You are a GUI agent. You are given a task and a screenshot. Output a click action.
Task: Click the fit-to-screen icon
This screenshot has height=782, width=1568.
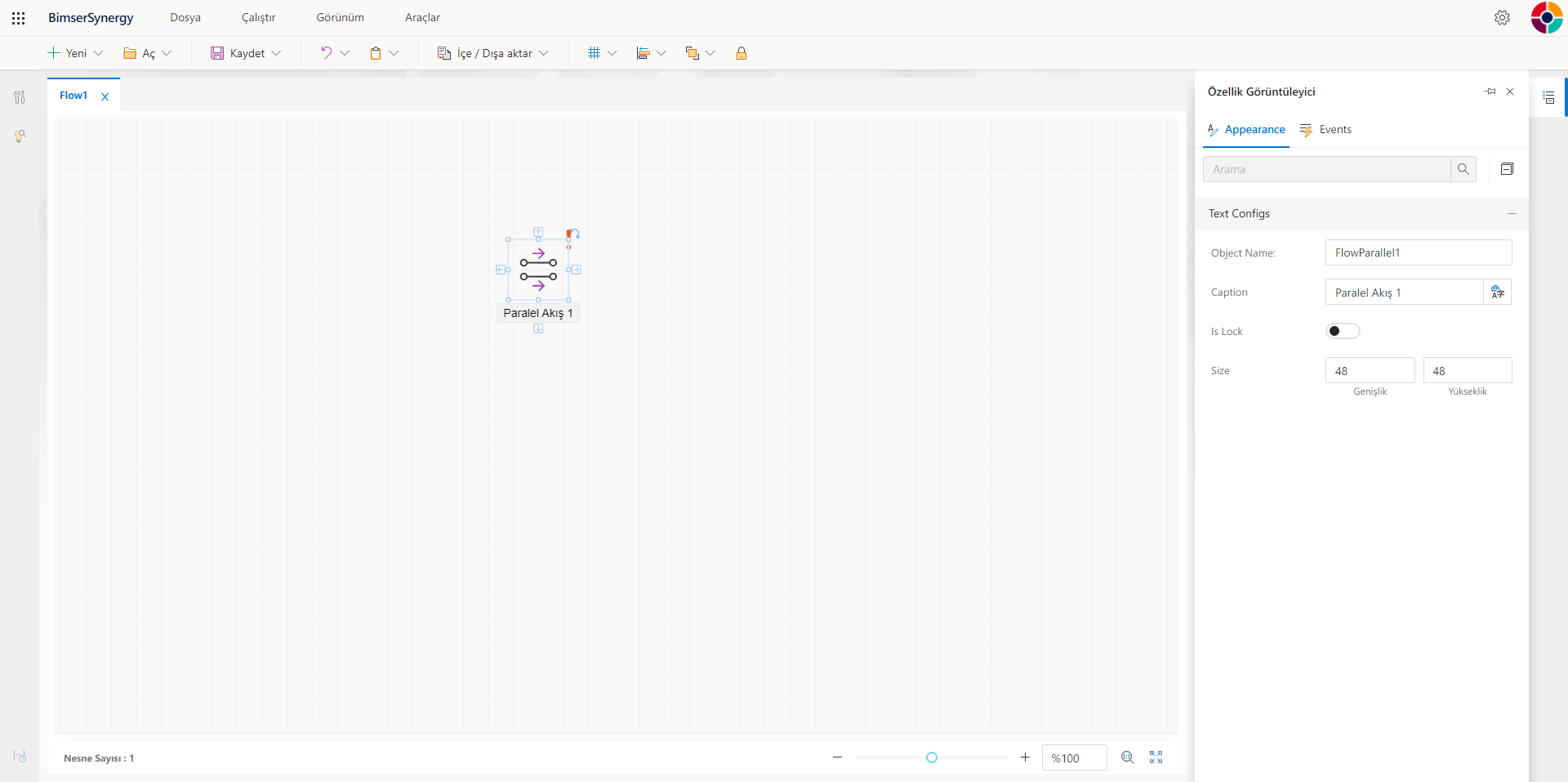pos(1156,757)
